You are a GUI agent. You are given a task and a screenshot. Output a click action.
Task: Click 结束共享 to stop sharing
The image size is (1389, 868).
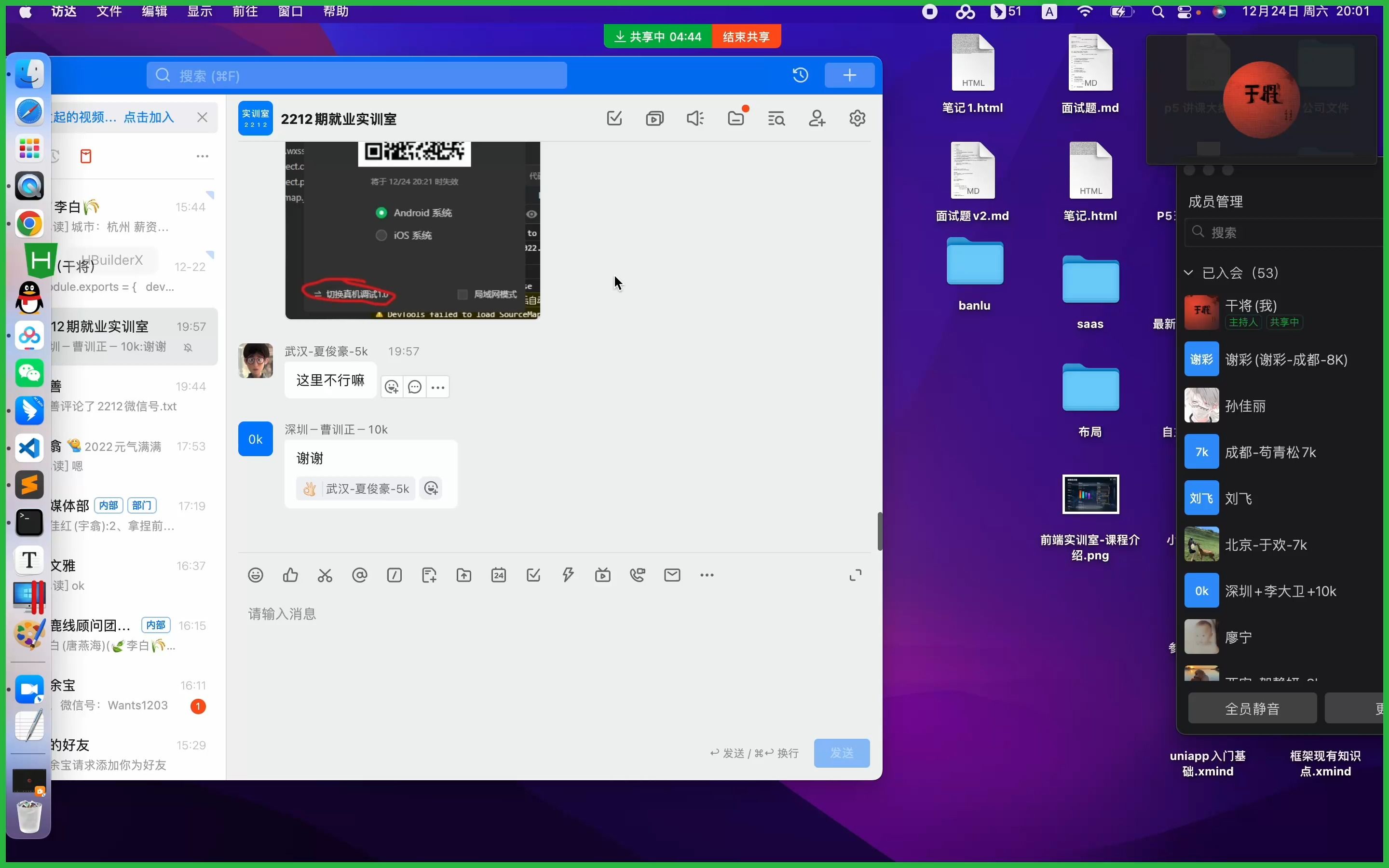point(746,37)
